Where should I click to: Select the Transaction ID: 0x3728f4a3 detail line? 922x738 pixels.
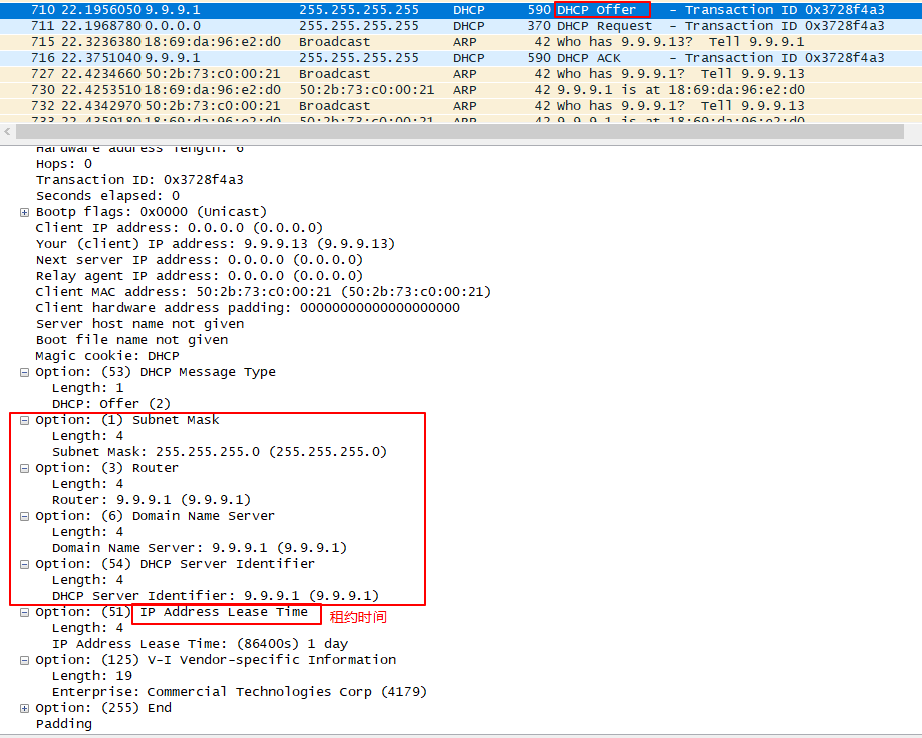(x=140, y=180)
